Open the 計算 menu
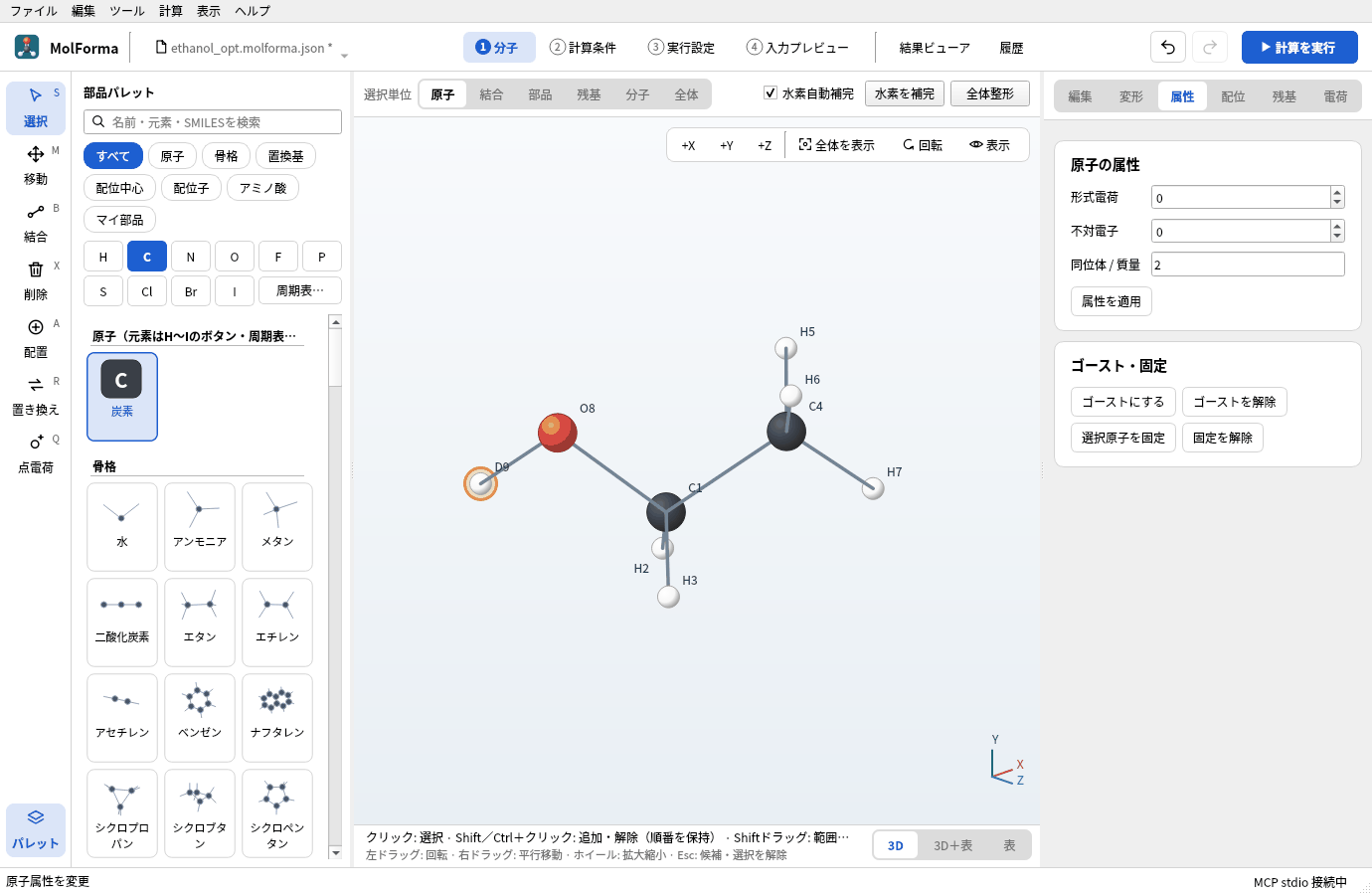 [171, 11]
